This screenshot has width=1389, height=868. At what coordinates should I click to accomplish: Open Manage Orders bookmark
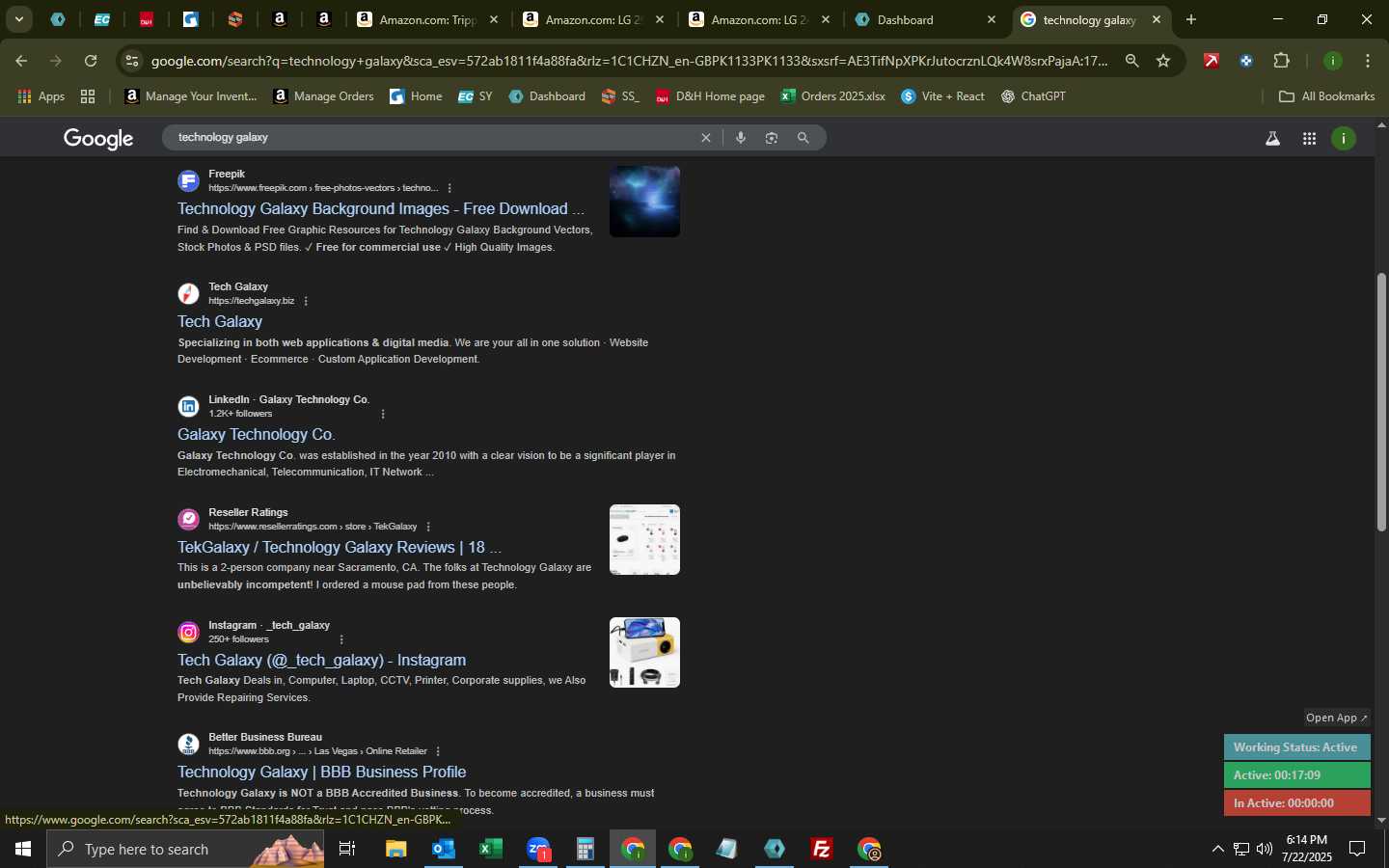(324, 96)
